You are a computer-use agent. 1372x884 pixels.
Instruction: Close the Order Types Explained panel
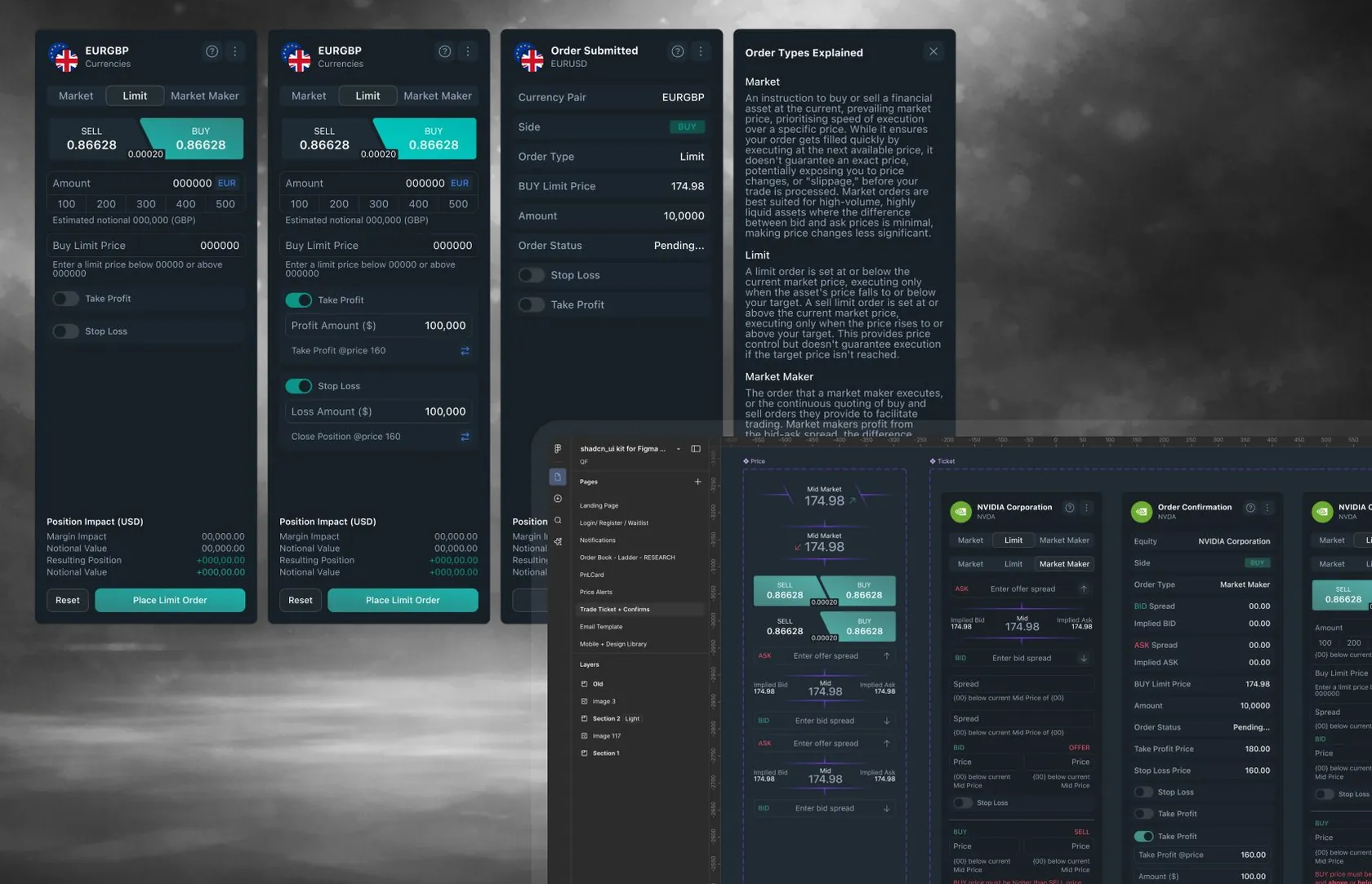[933, 51]
